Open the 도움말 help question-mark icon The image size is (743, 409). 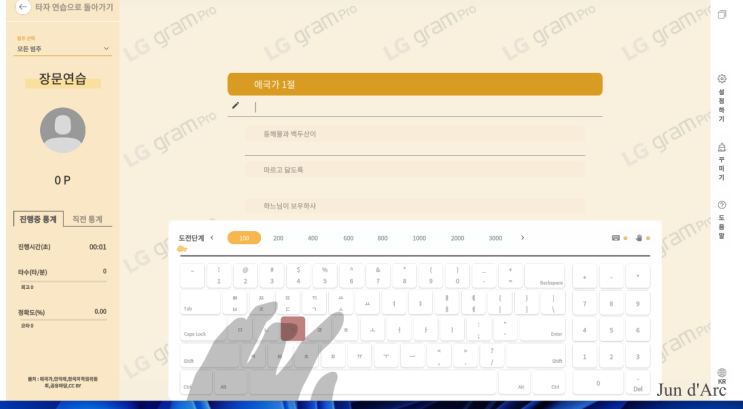(722, 205)
